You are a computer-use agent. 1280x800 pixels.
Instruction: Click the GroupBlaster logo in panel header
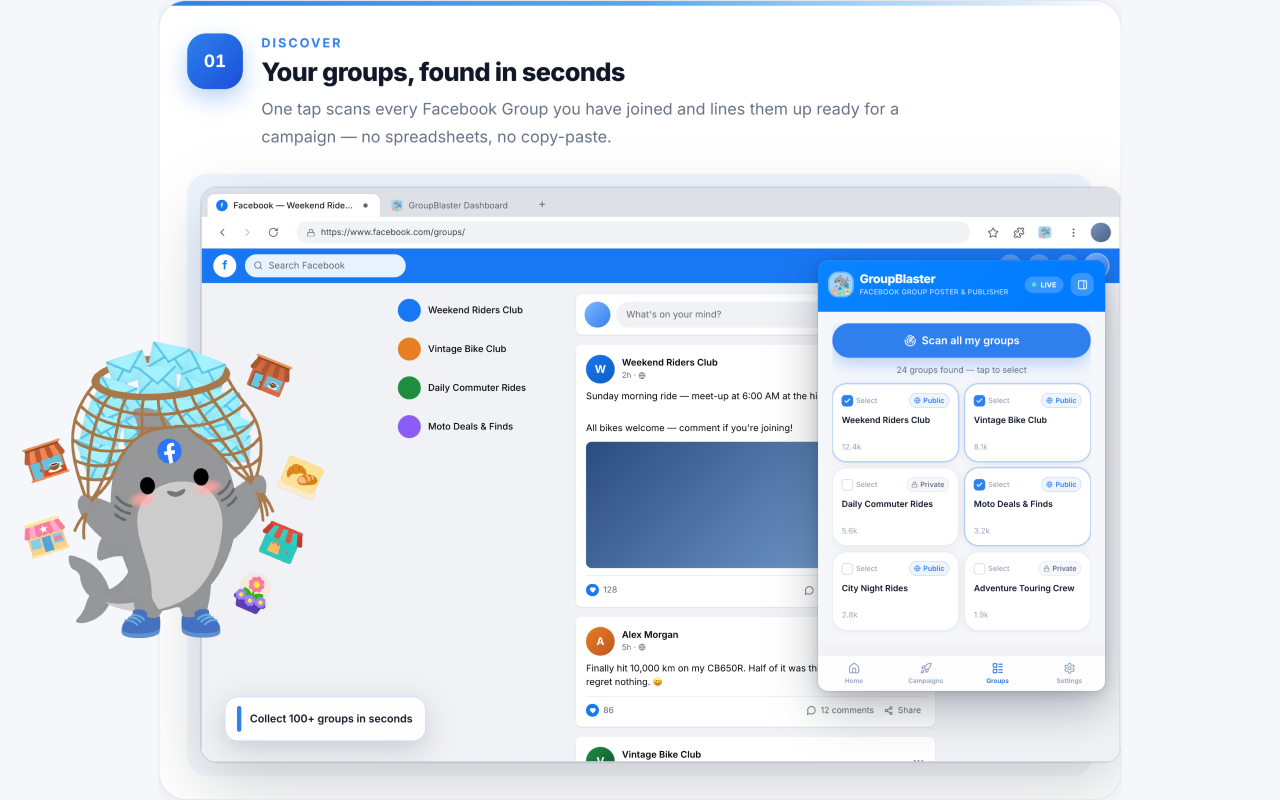pos(841,285)
